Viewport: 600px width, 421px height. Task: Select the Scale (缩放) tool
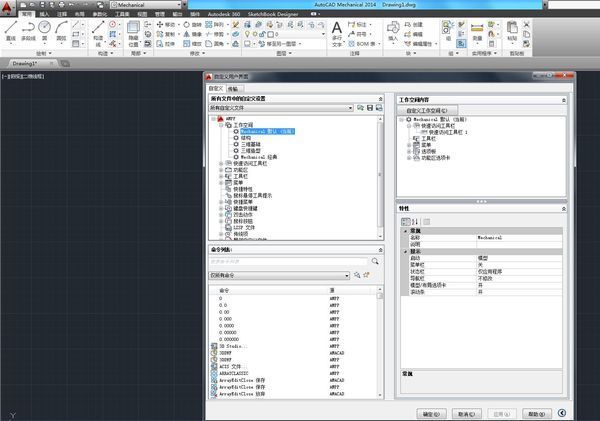192,44
